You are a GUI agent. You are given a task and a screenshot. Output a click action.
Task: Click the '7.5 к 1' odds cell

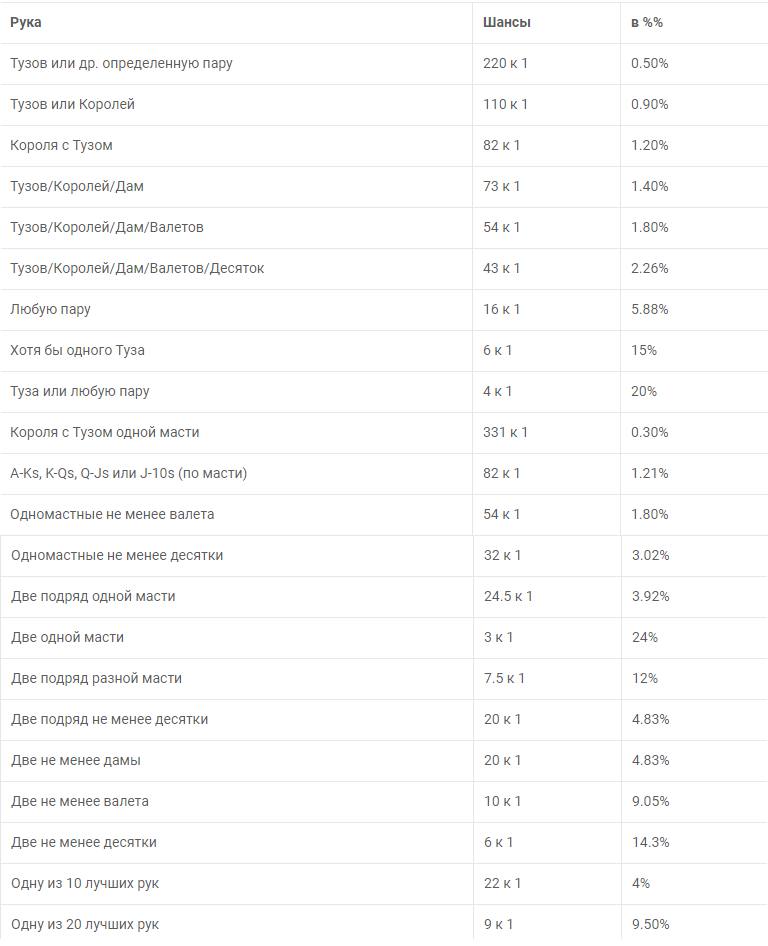coord(504,678)
